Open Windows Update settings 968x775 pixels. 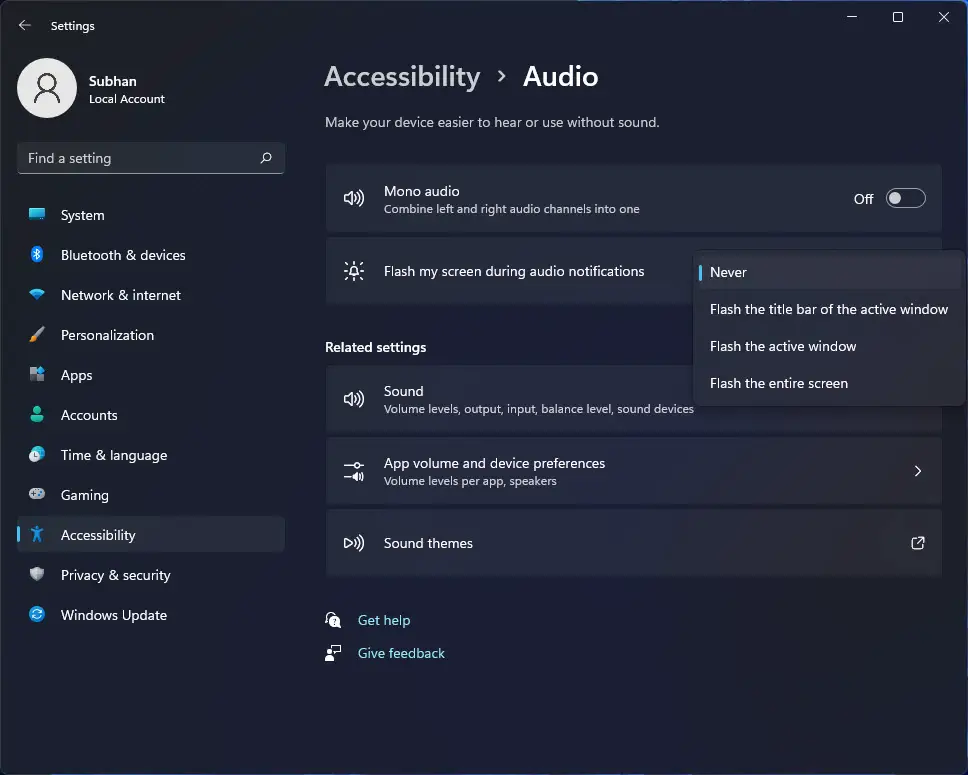pos(151,615)
